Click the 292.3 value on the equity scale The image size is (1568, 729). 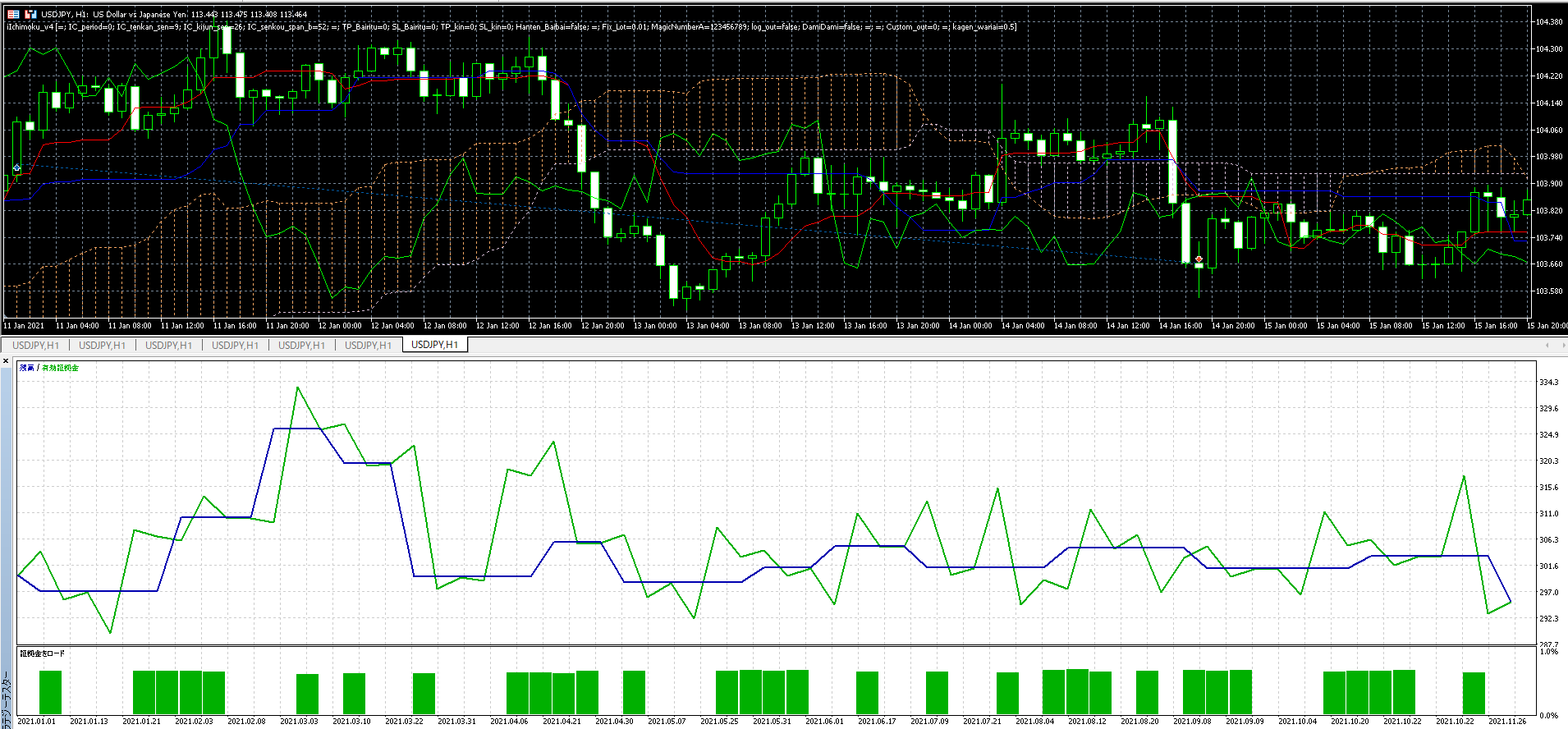(x=1548, y=618)
